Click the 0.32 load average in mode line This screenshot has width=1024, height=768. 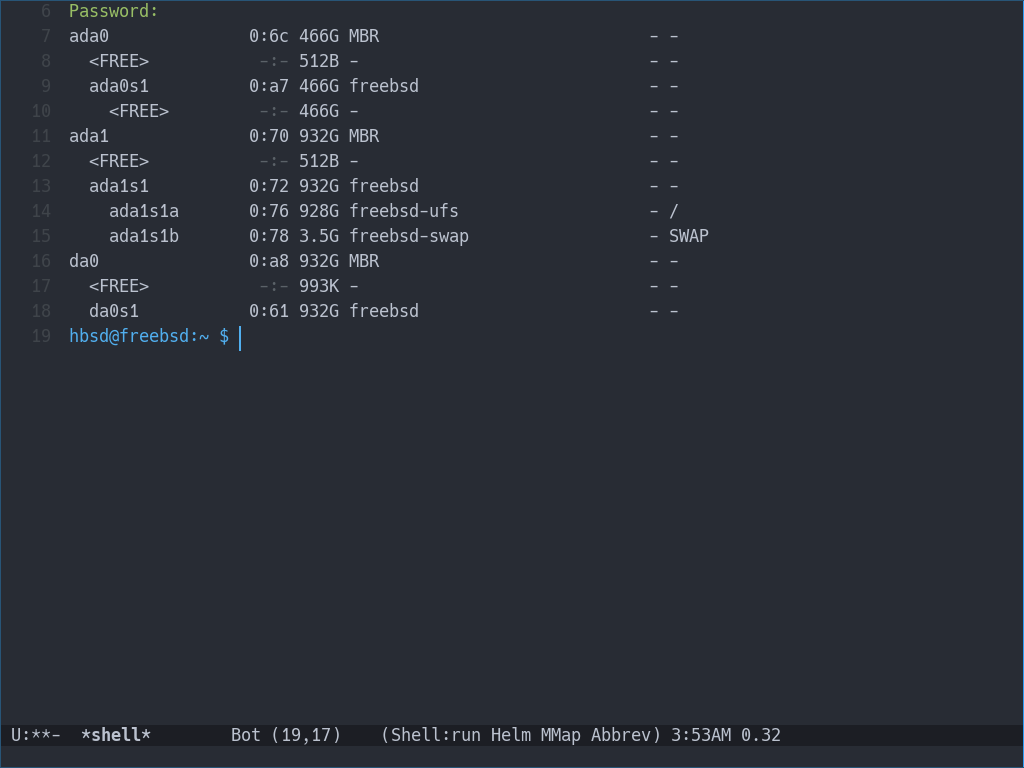761,735
